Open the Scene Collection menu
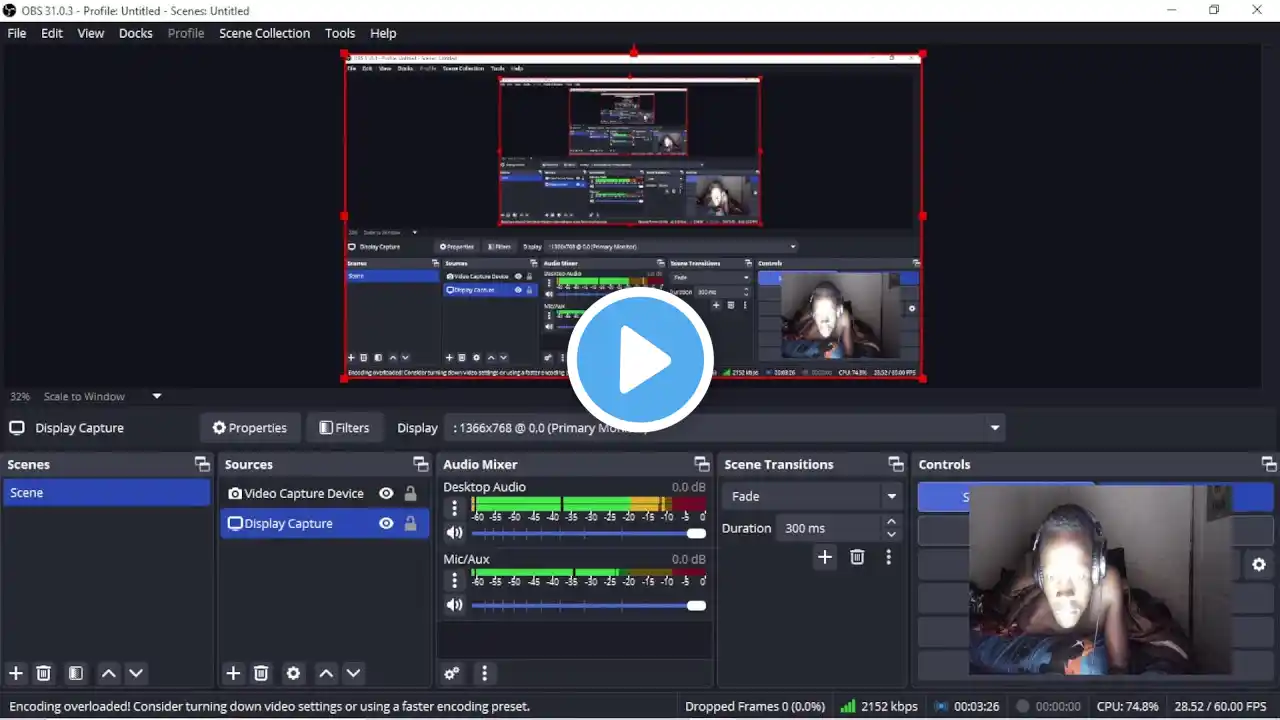The width and height of the screenshot is (1280, 720). (265, 33)
